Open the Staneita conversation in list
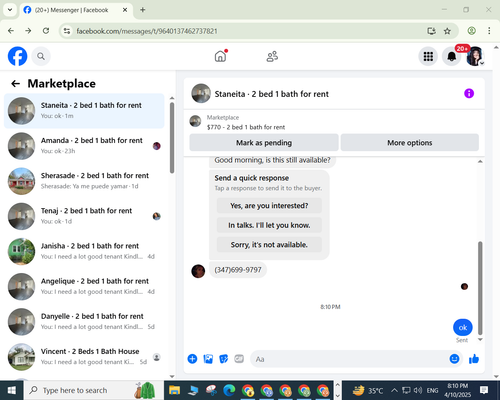Viewport: 500px width, 400px height. click(x=84, y=111)
